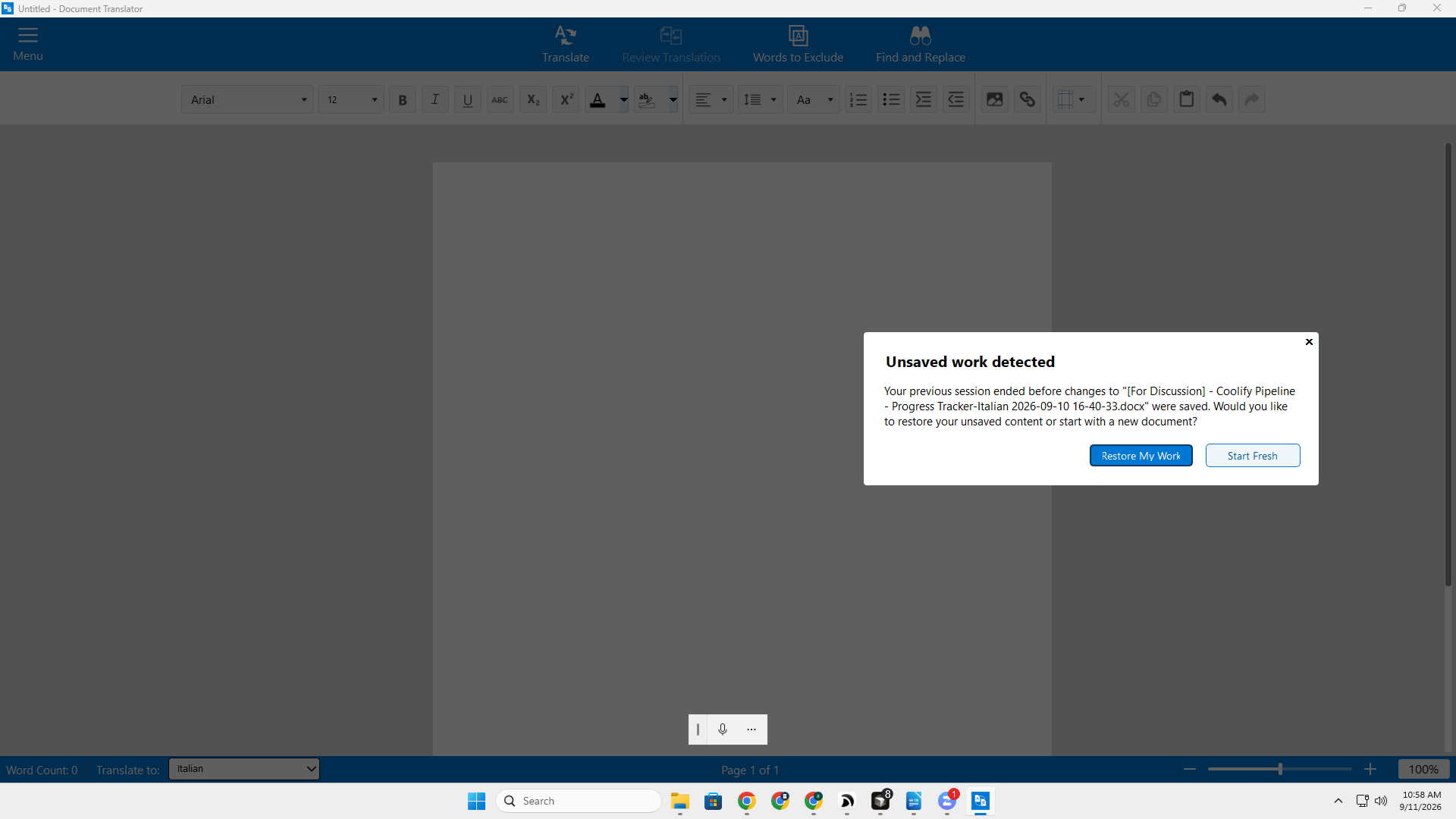Click the zoom in plus button
Viewport: 1456px width, 819px height.
(1370, 769)
